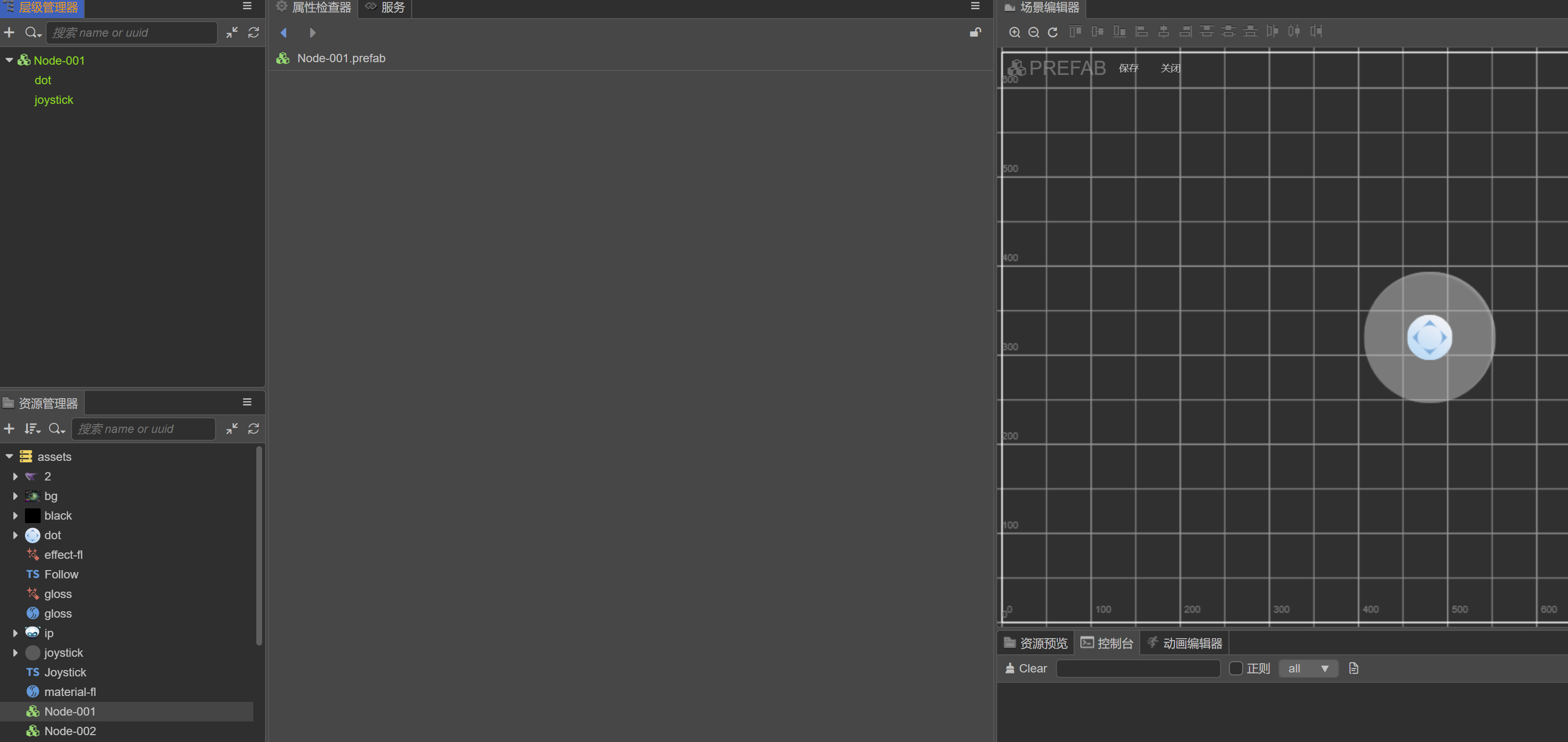Expand the joystick asset in assets
1568x742 pixels.
[x=15, y=652]
